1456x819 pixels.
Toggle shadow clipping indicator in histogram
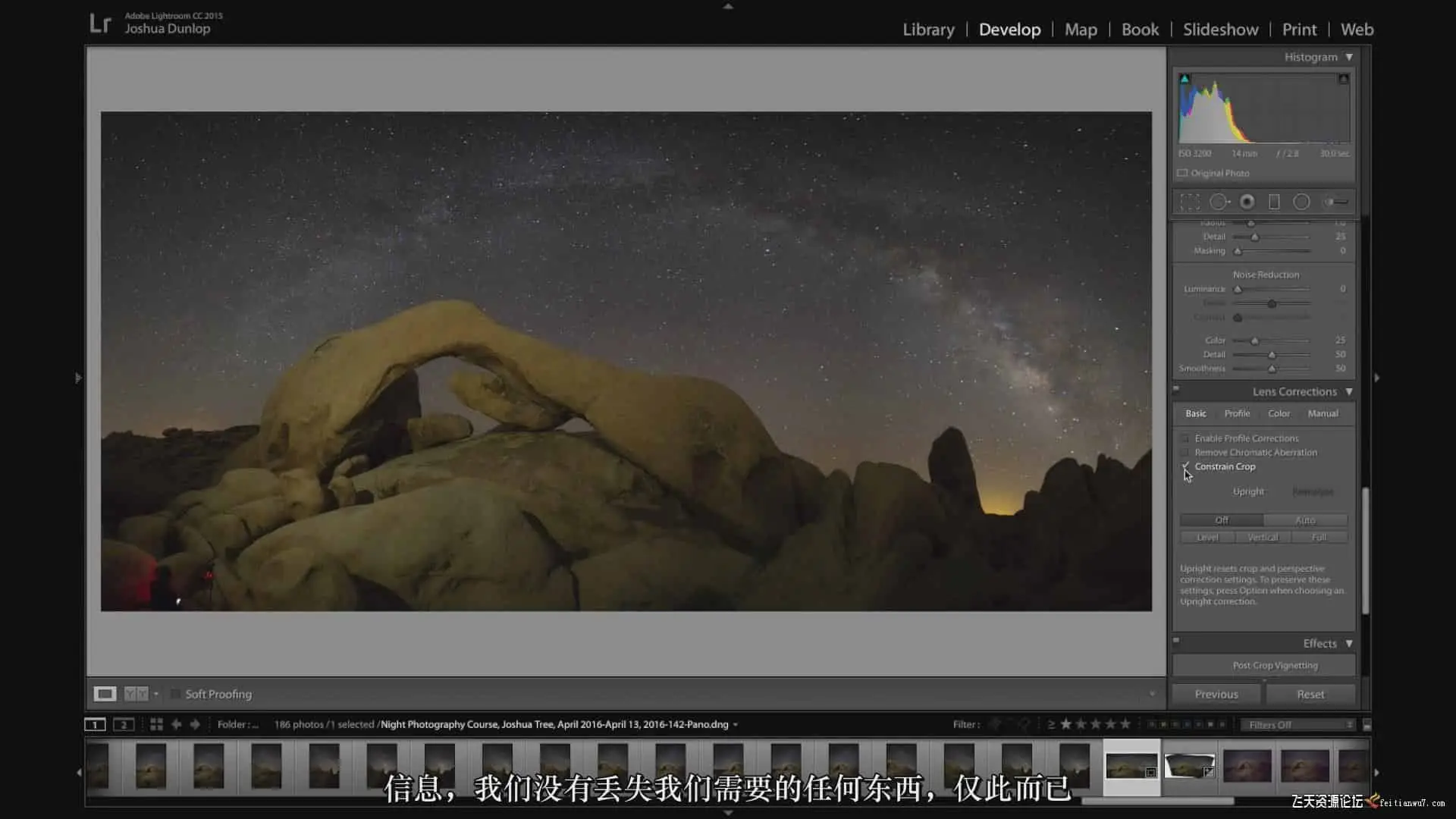pos(1185,79)
